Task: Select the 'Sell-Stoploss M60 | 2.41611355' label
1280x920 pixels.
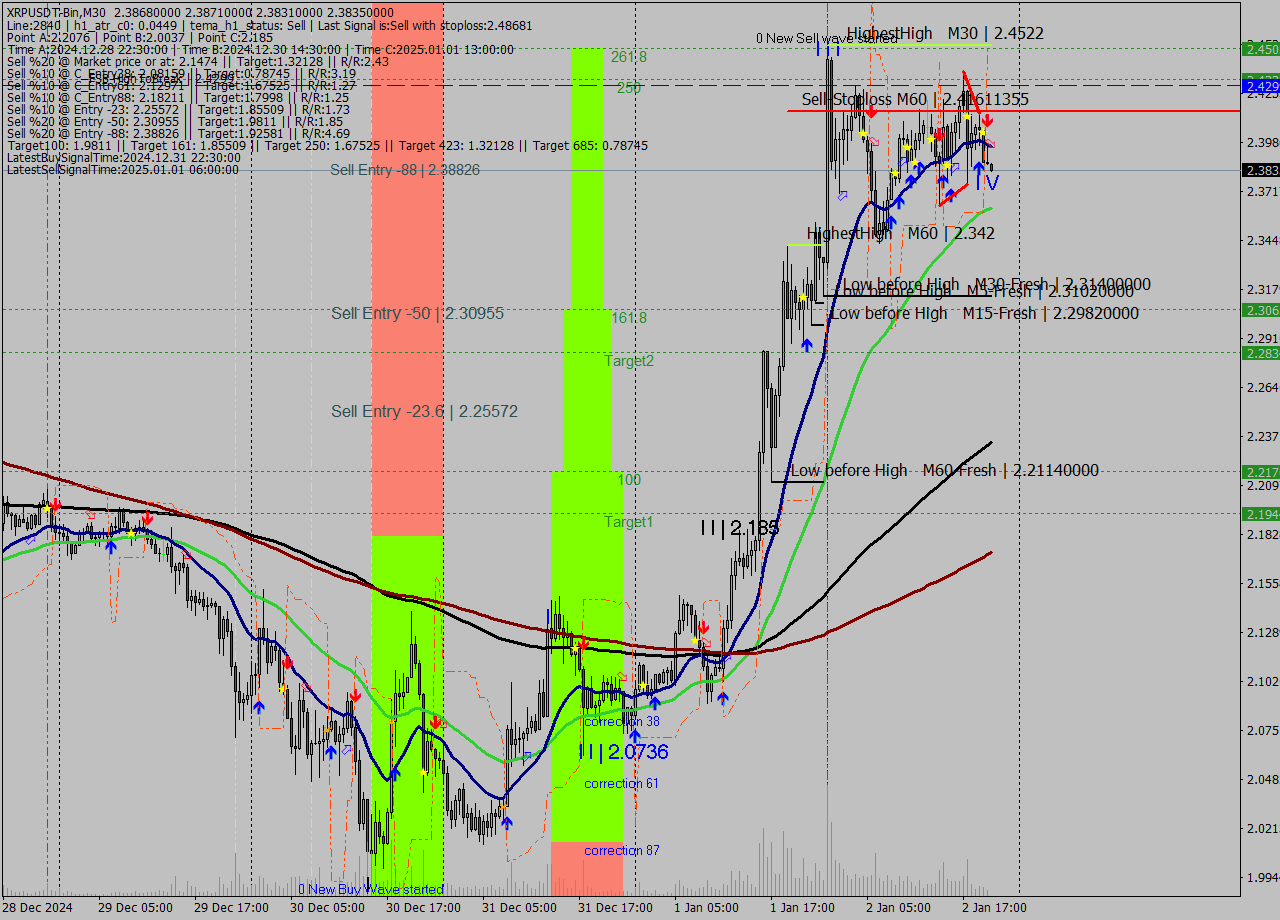Action: 915,99
